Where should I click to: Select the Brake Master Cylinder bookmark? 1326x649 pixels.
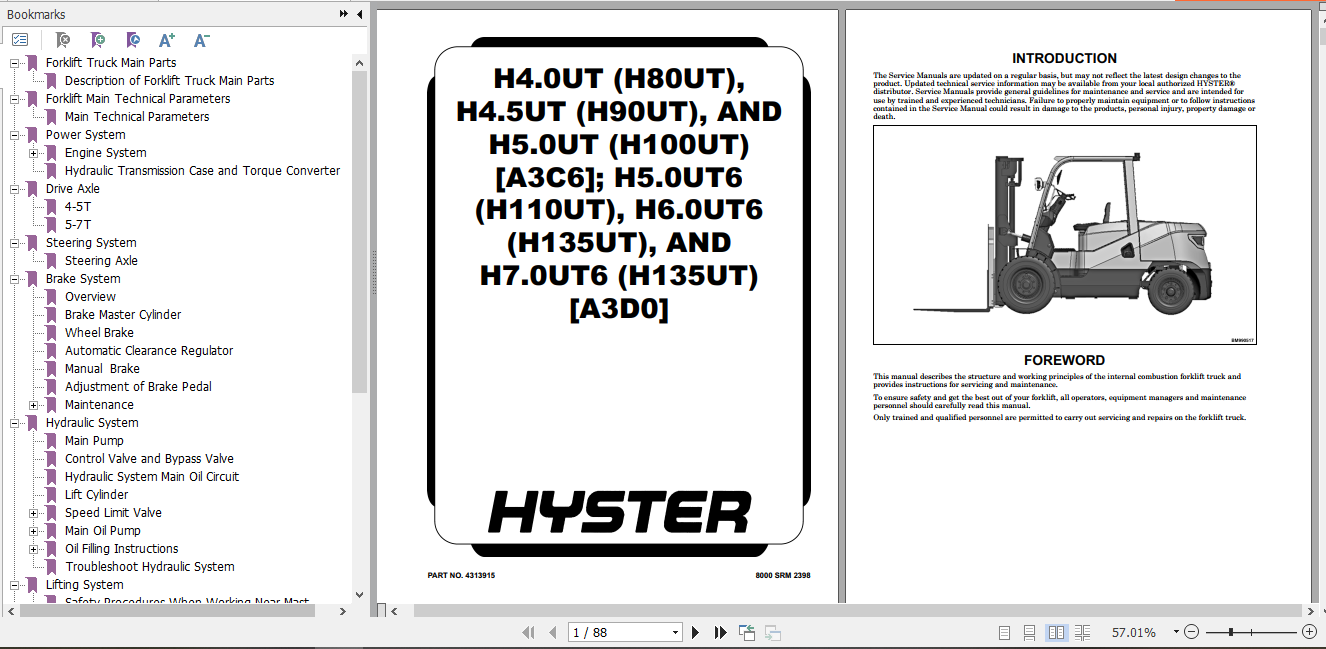[x=122, y=314]
